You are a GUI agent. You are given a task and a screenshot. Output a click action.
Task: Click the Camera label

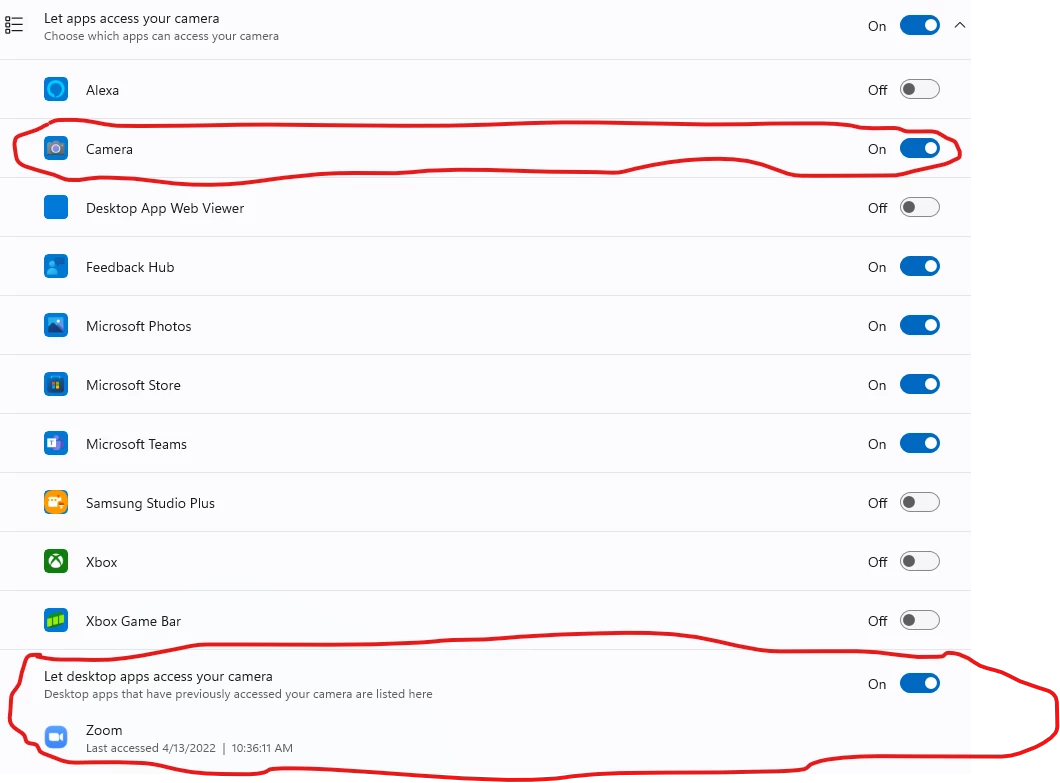pyautogui.click(x=109, y=149)
